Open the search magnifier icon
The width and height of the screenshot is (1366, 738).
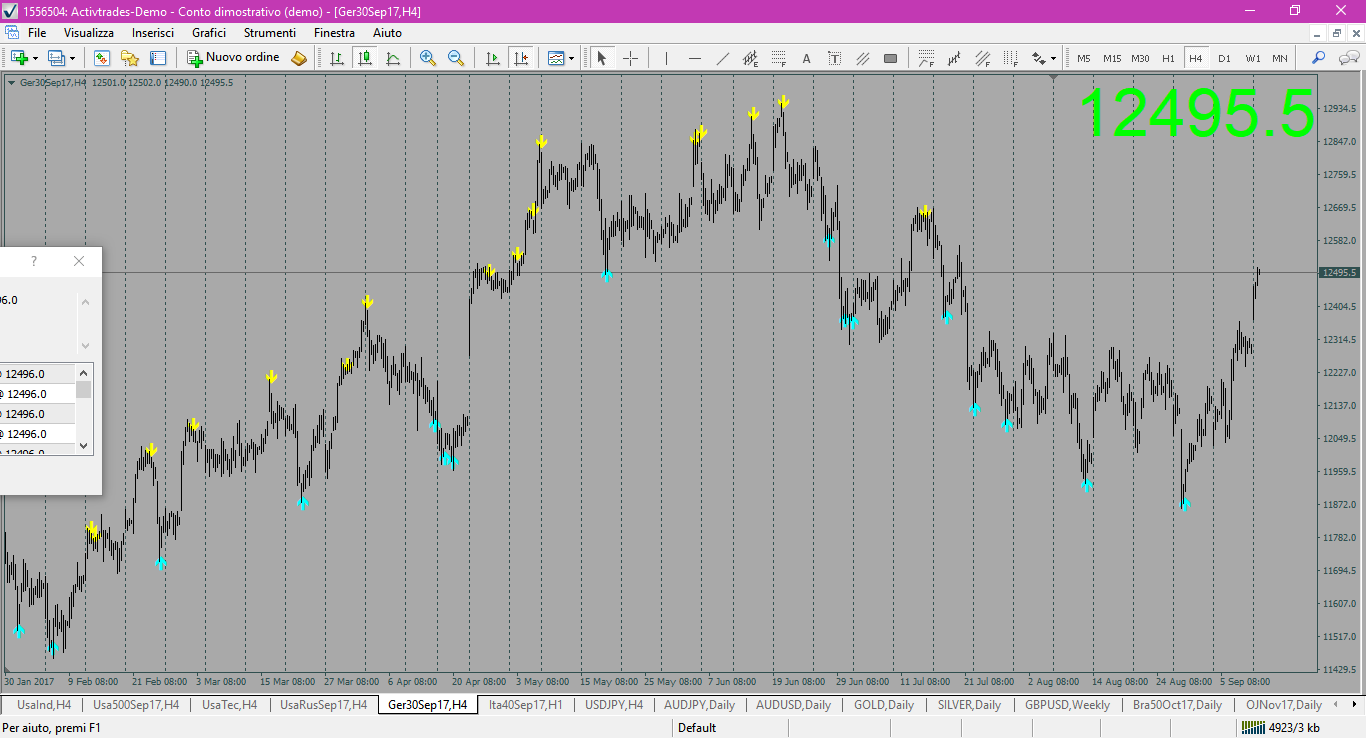[1318, 58]
